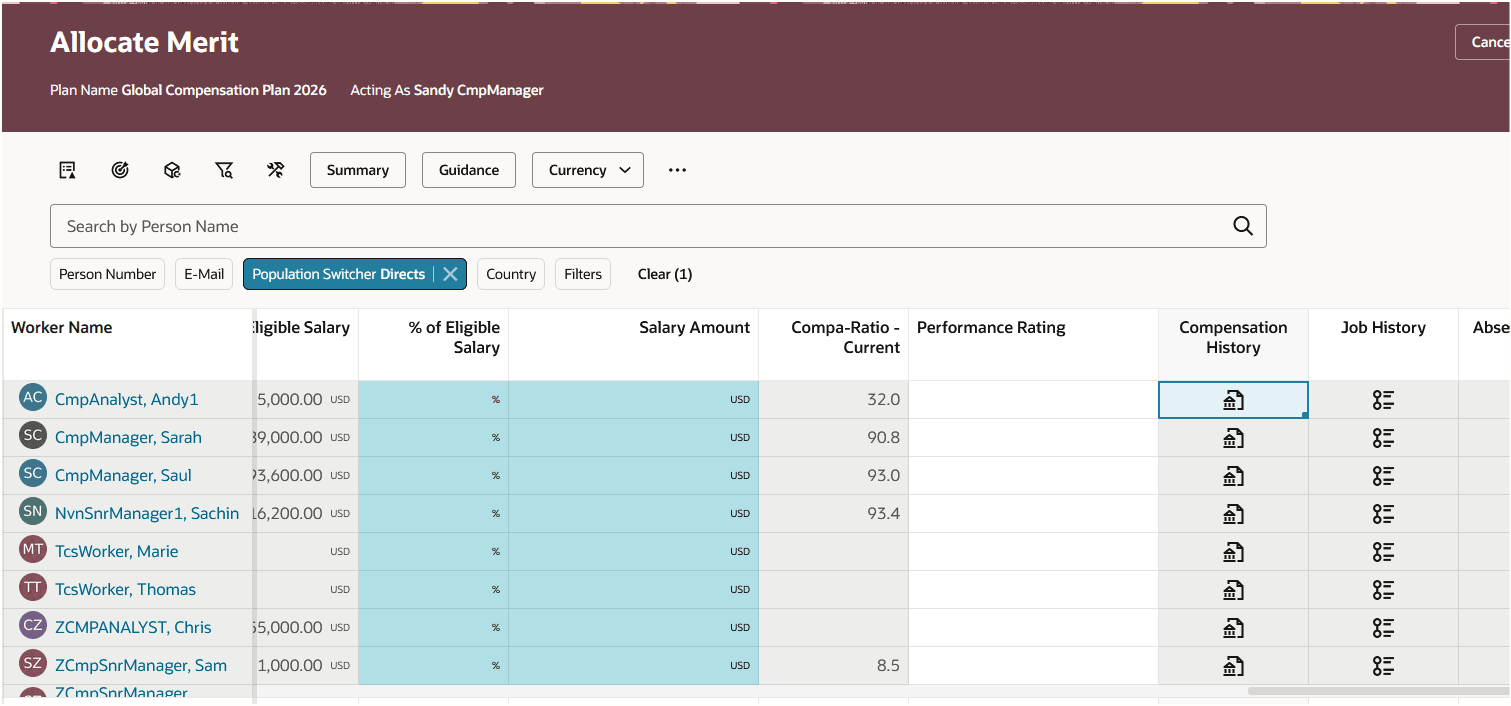Open worker link CmpAnalyst, Andy1

(127, 400)
